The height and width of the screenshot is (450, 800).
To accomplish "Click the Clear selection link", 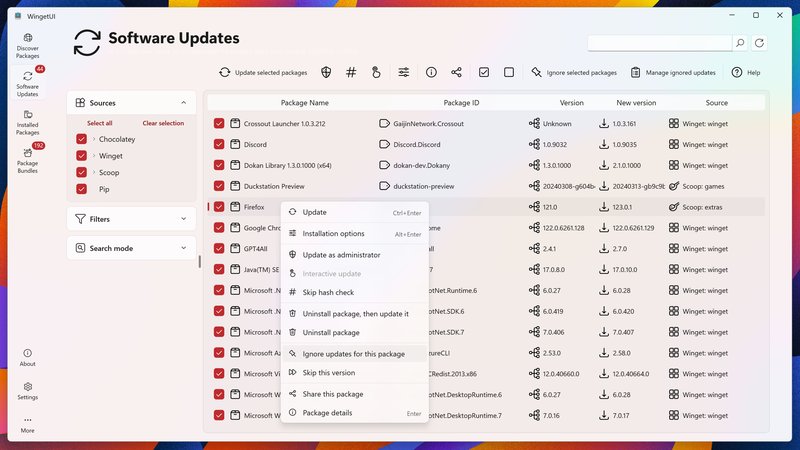I will pos(163,123).
